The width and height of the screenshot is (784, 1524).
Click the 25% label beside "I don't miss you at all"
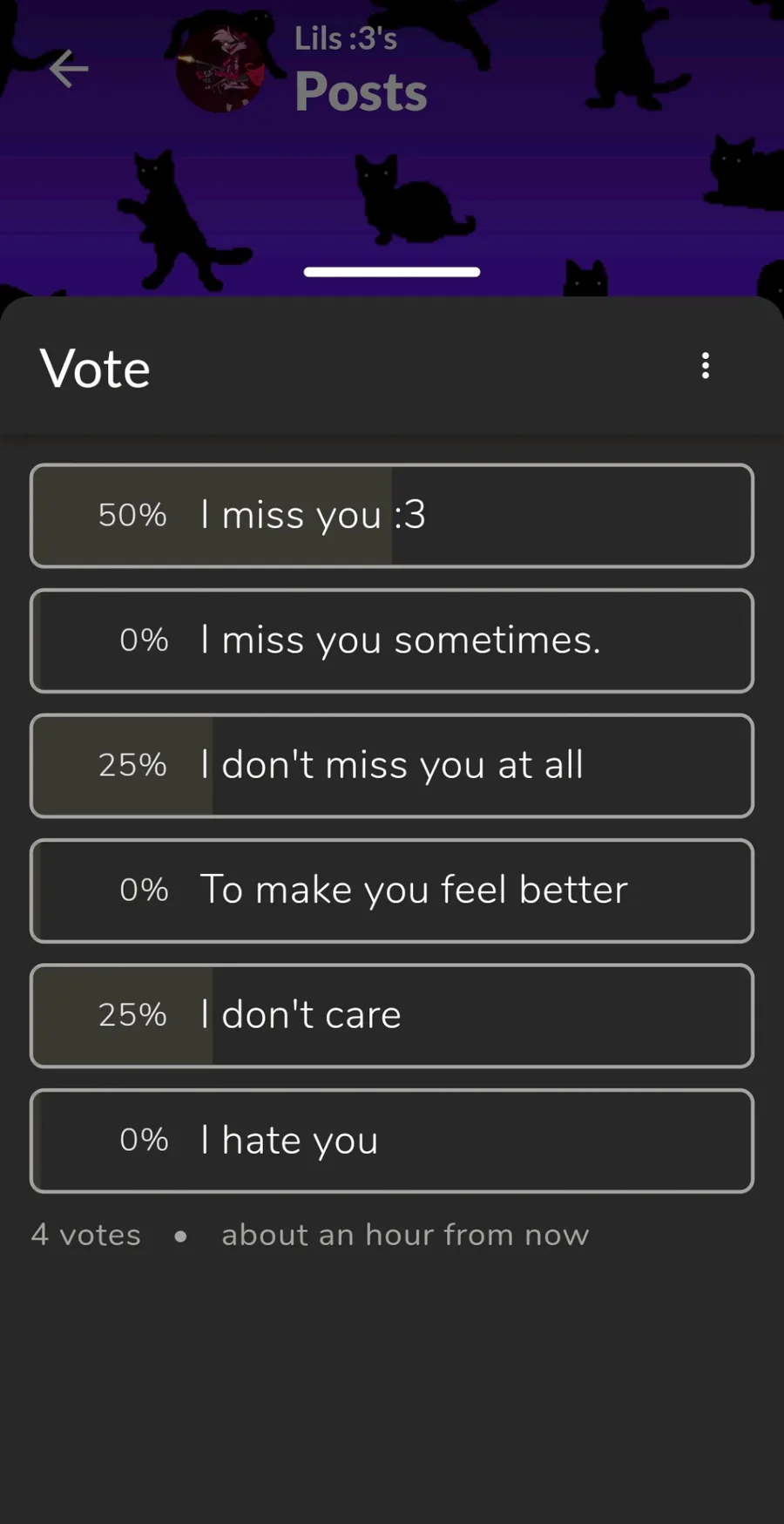132,765
